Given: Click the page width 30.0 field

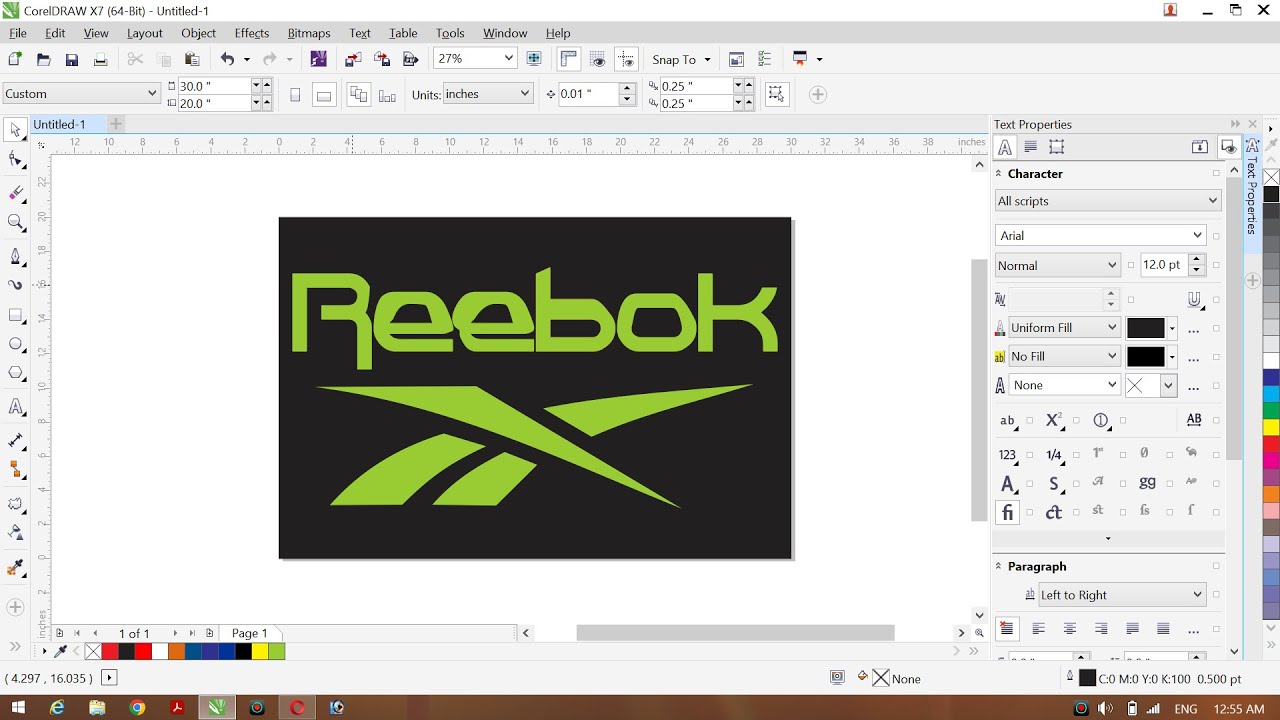Looking at the screenshot, I should pos(213,86).
